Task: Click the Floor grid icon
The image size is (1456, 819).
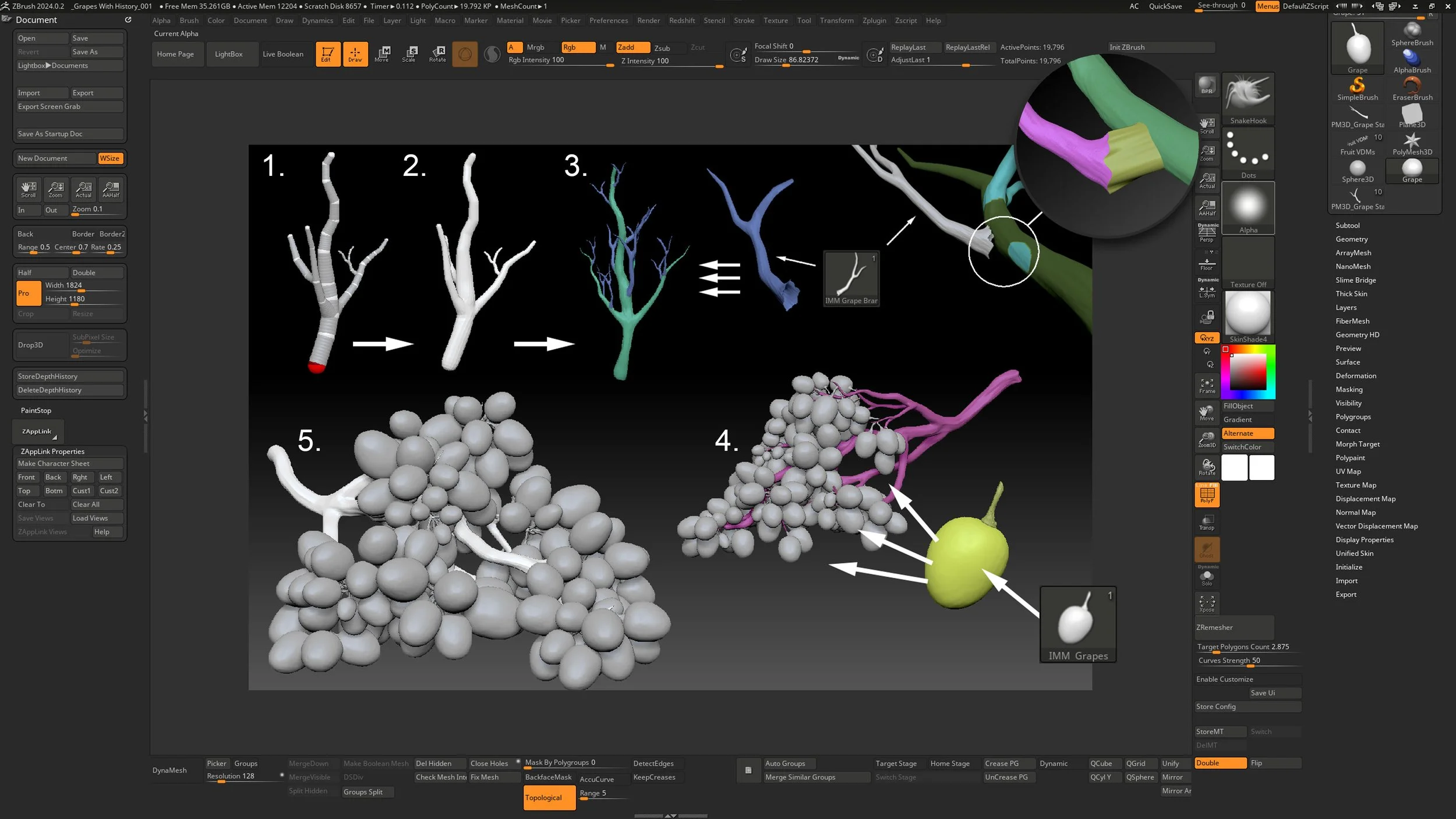Action: coord(1207,263)
